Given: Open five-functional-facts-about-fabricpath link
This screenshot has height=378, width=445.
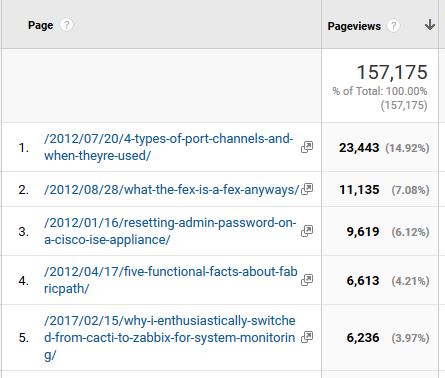Looking at the screenshot, I should pos(171,280).
